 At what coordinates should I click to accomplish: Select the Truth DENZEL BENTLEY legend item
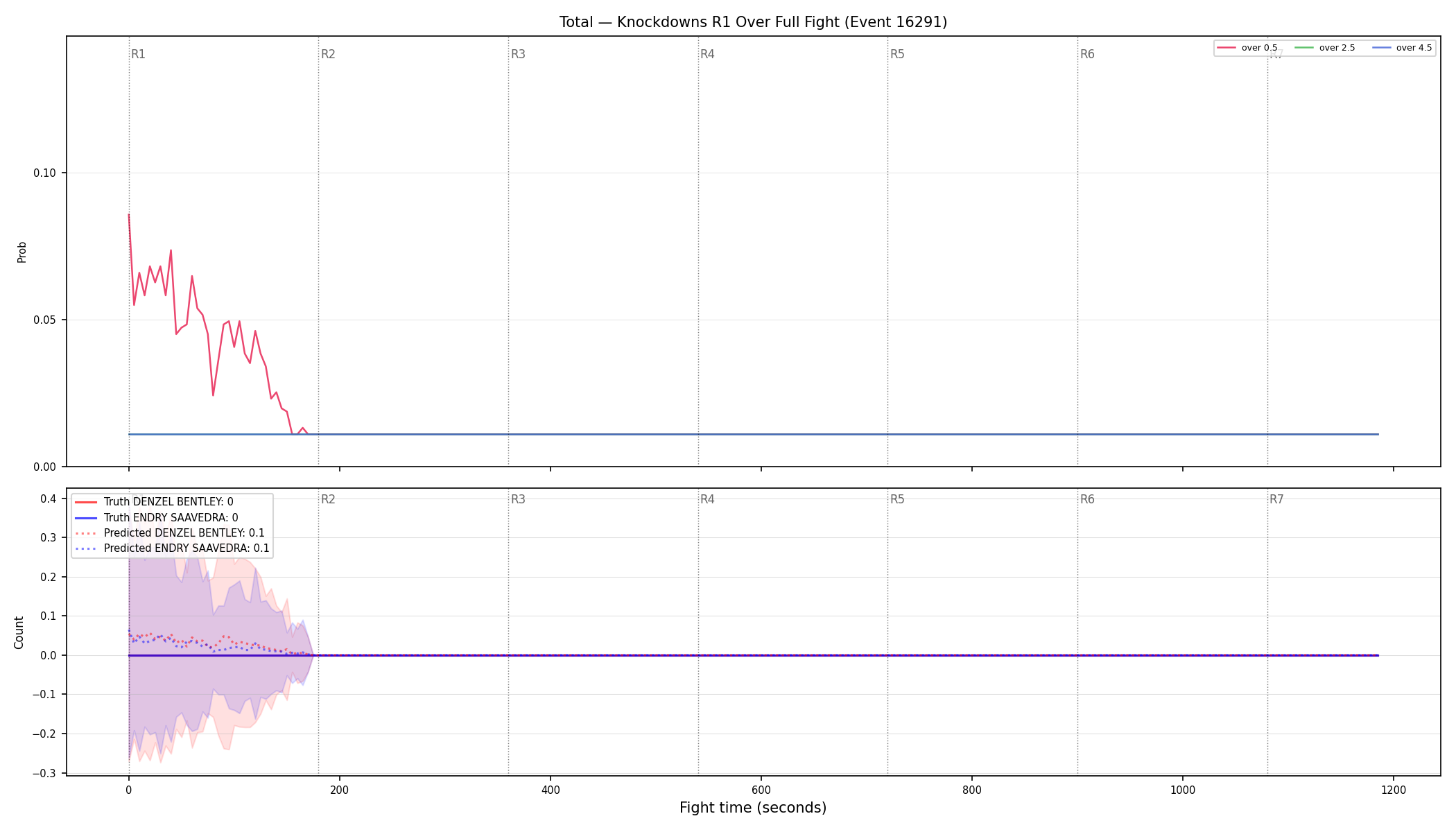[x=154, y=502]
